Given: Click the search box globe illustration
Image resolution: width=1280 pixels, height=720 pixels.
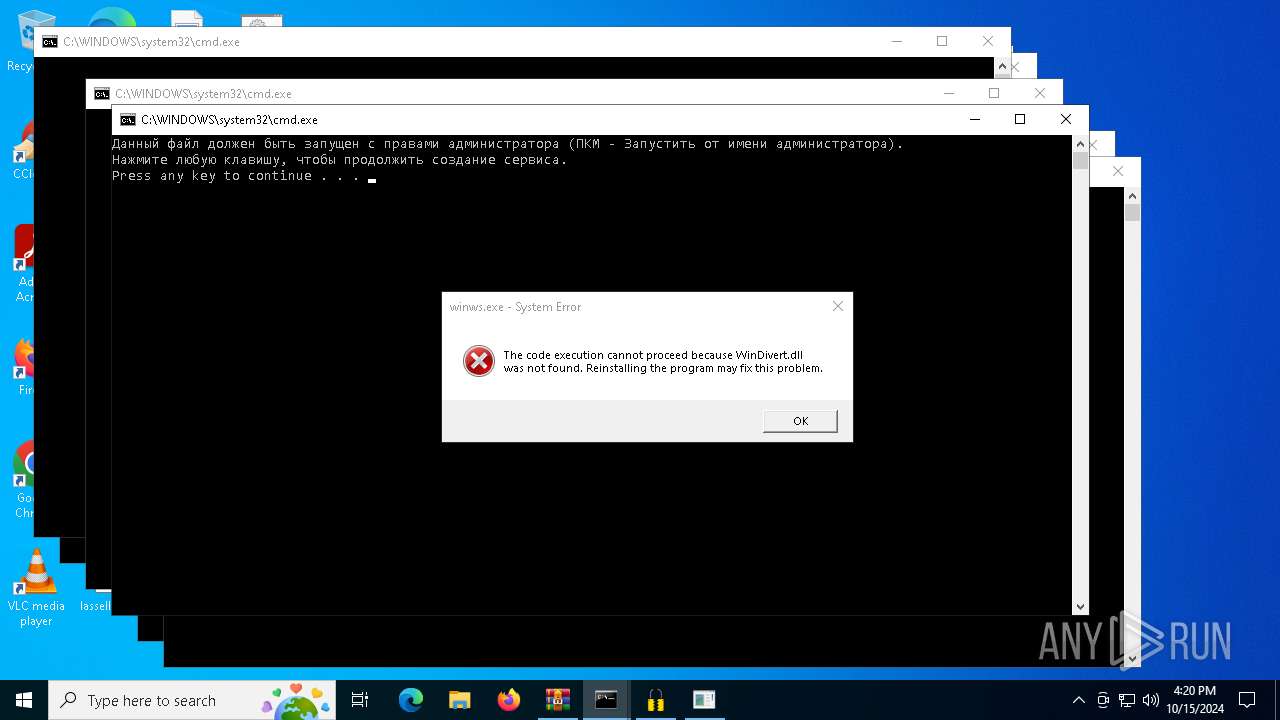Looking at the screenshot, I should click(x=295, y=702).
